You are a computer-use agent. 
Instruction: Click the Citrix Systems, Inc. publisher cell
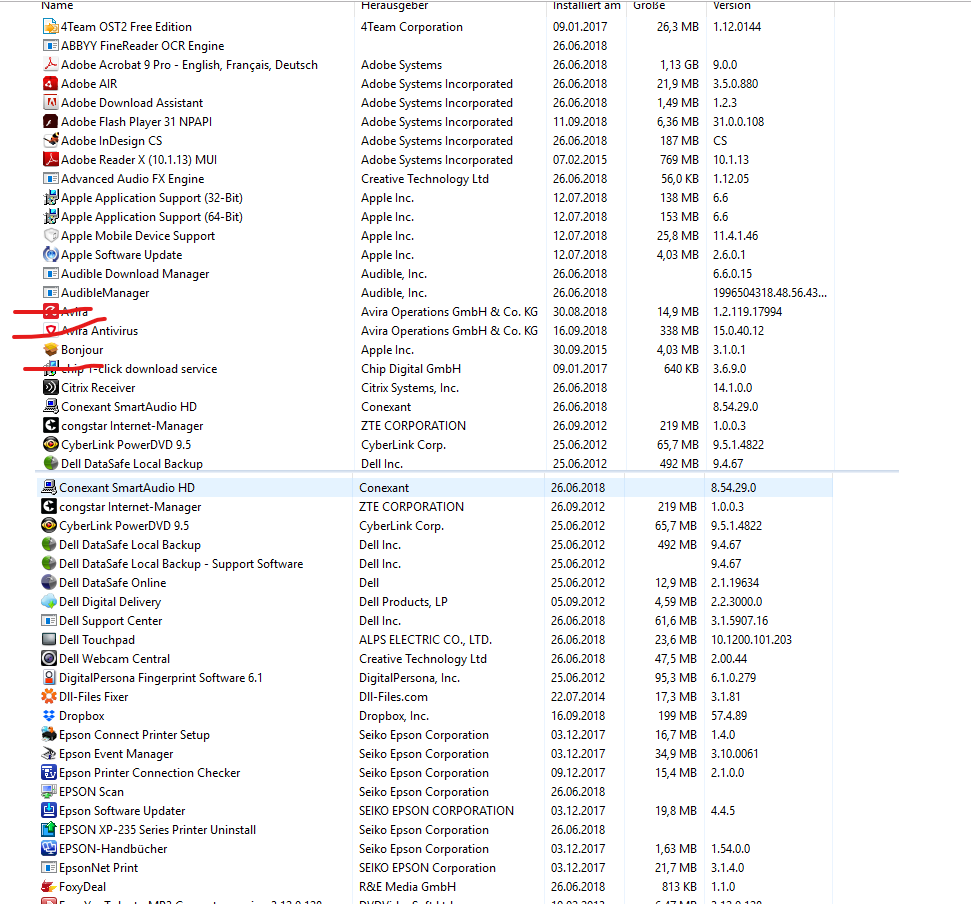pos(410,388)
